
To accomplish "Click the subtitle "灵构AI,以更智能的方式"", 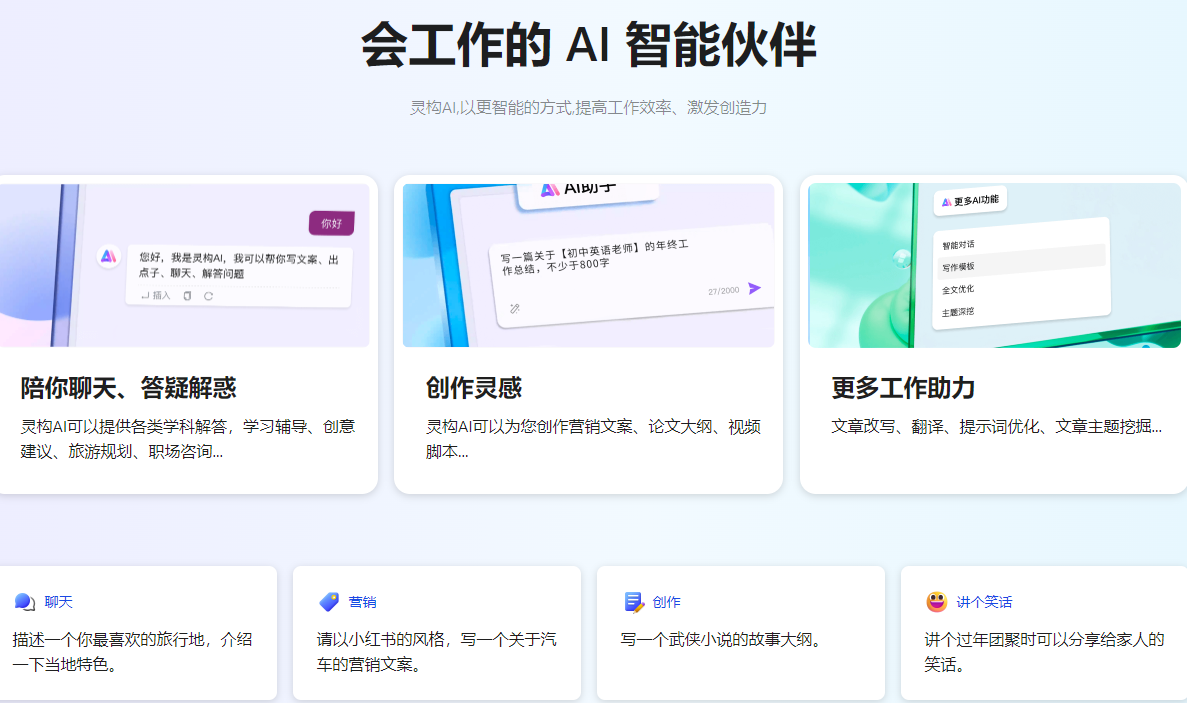I will click(588, 107).
